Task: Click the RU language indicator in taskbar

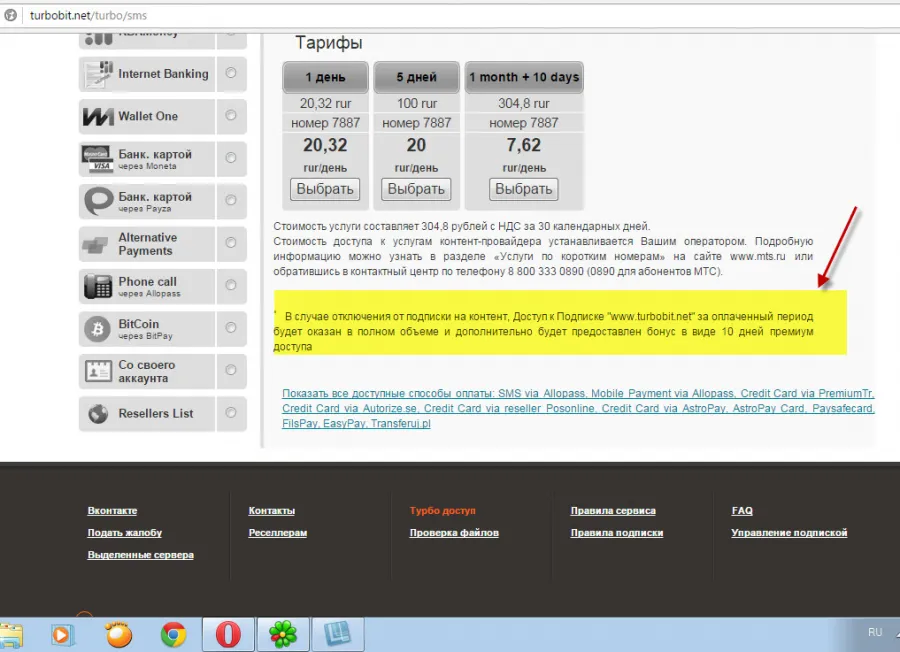Action: point(875,632)
